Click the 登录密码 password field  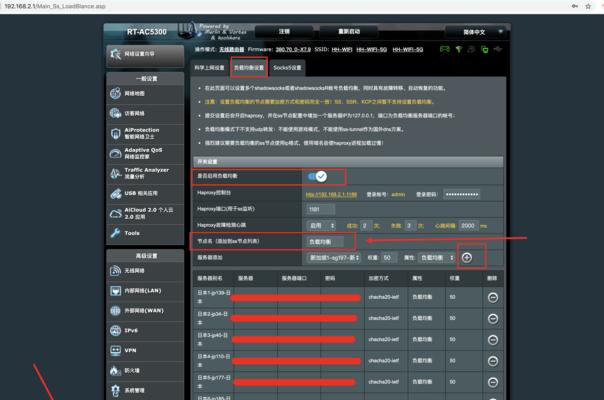(x=462, y=195)
